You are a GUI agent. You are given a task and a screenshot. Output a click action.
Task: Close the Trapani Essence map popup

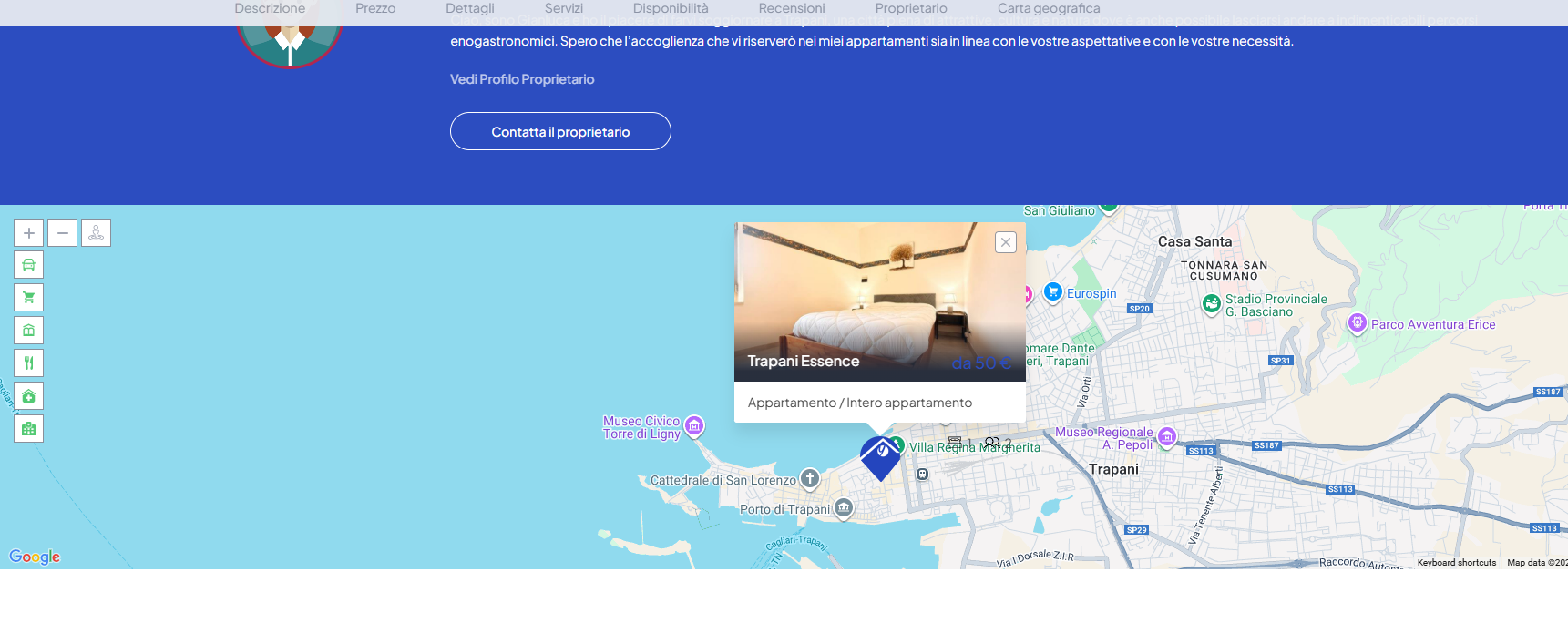click(1006, 242)
